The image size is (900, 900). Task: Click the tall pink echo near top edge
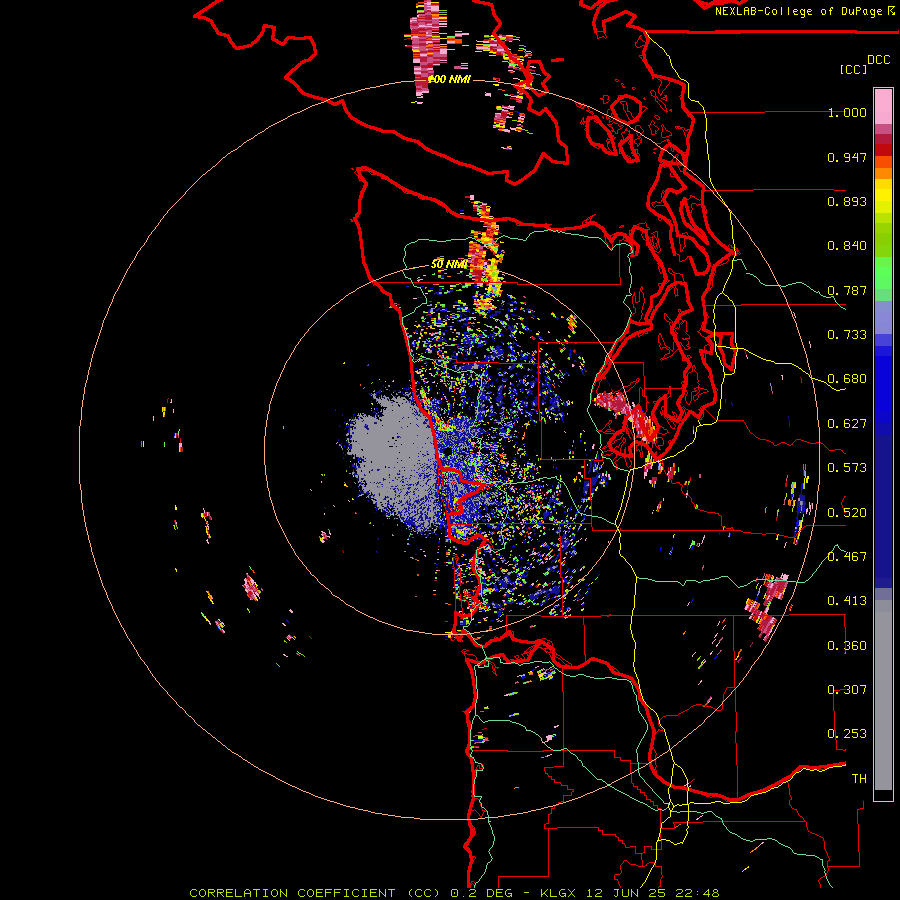click(x=428, y=49)
